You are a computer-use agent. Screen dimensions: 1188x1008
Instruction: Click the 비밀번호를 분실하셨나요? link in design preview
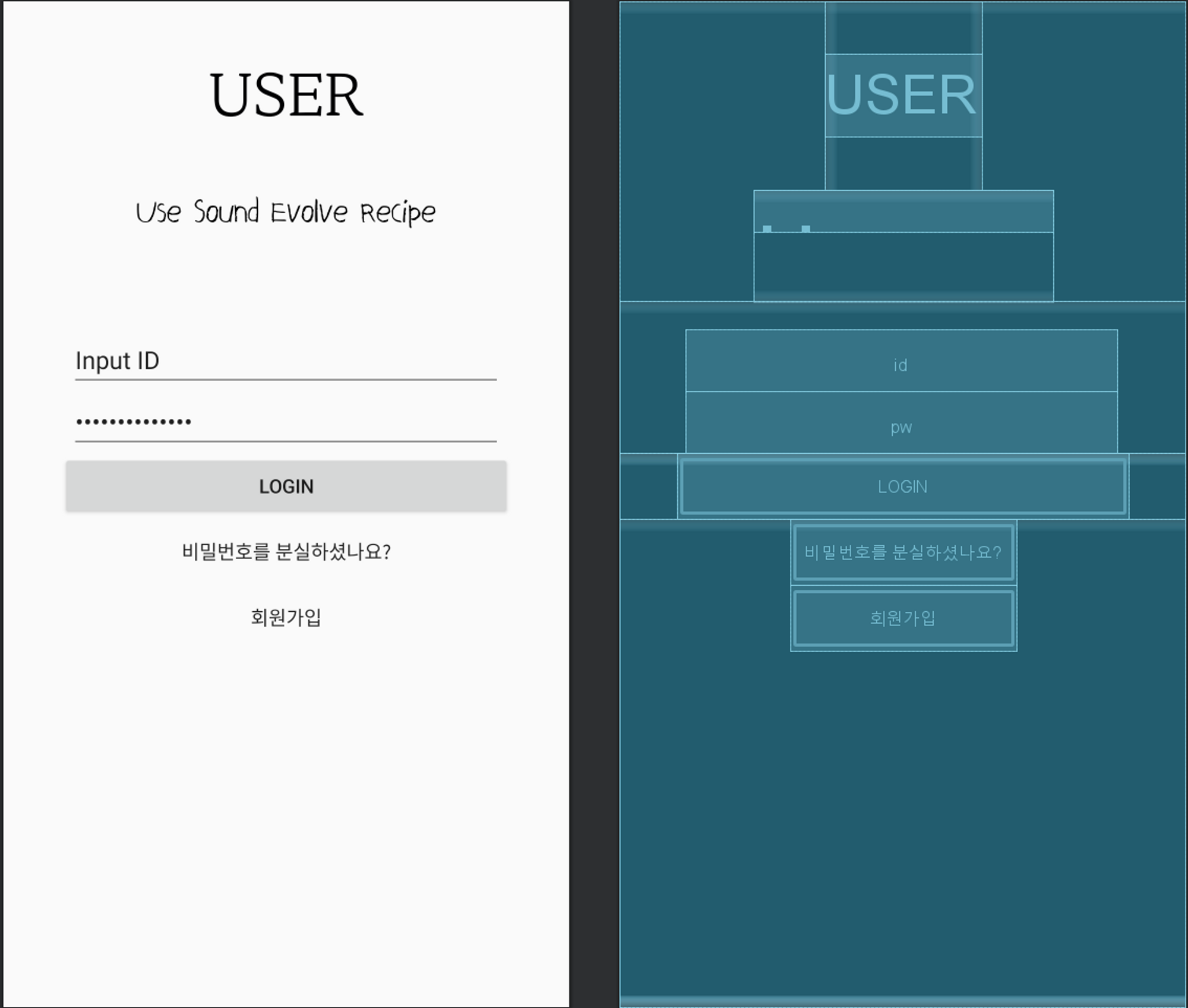286,552
